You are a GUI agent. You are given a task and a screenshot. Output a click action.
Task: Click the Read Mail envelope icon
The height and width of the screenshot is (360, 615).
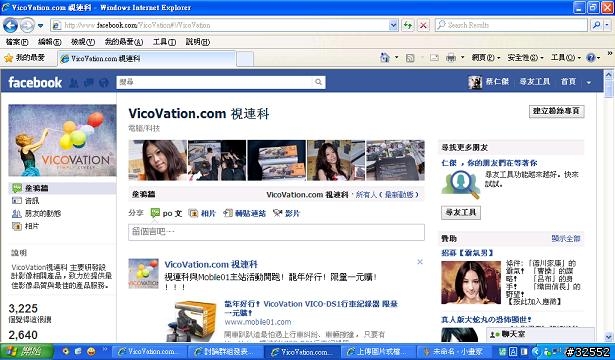click(434, 58)
